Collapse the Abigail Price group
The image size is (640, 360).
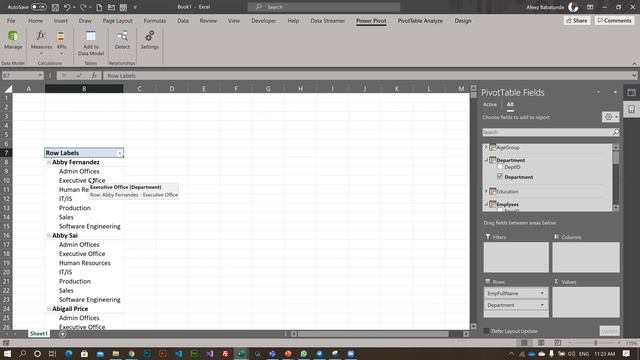(49, 309)
